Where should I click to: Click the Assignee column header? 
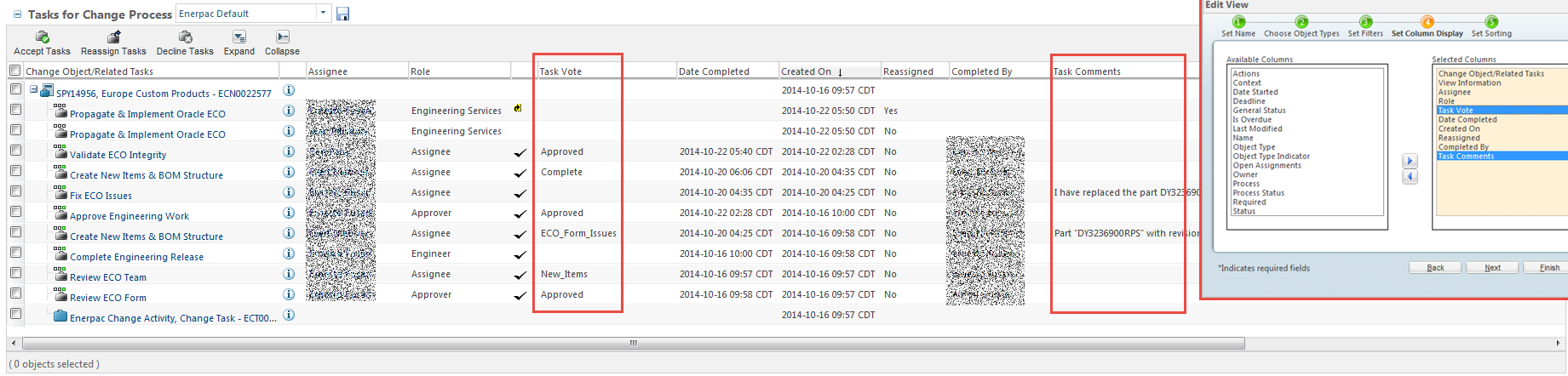point(328,71)
